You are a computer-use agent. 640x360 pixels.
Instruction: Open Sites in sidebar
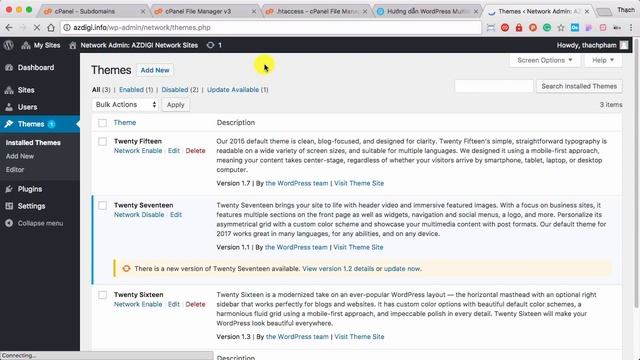click(26, 90)
